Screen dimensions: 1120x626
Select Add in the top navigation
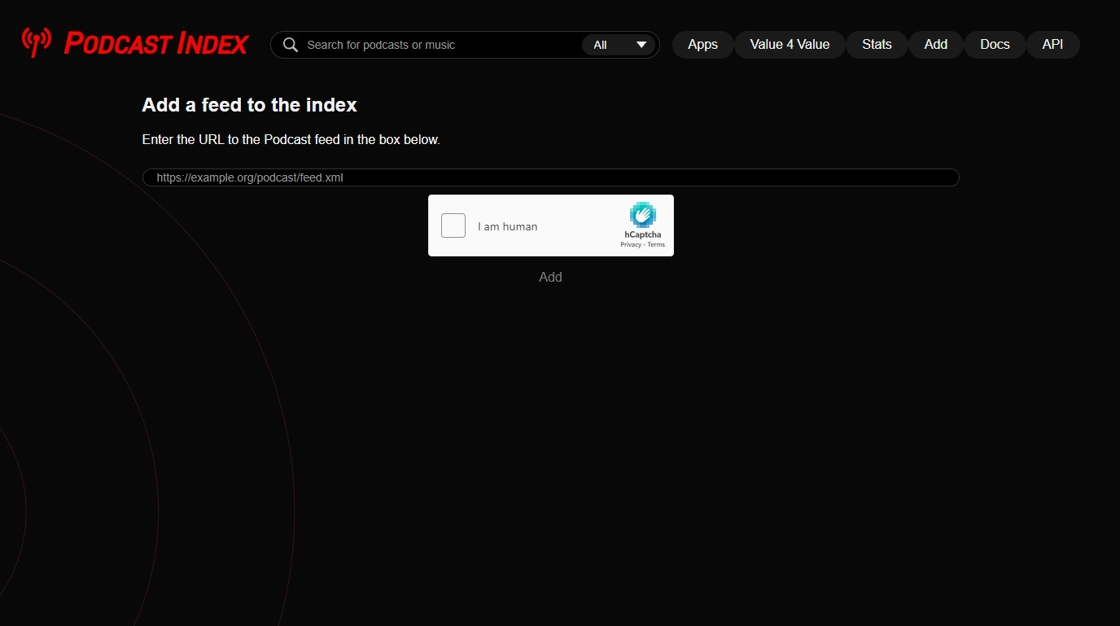[936, 44]
